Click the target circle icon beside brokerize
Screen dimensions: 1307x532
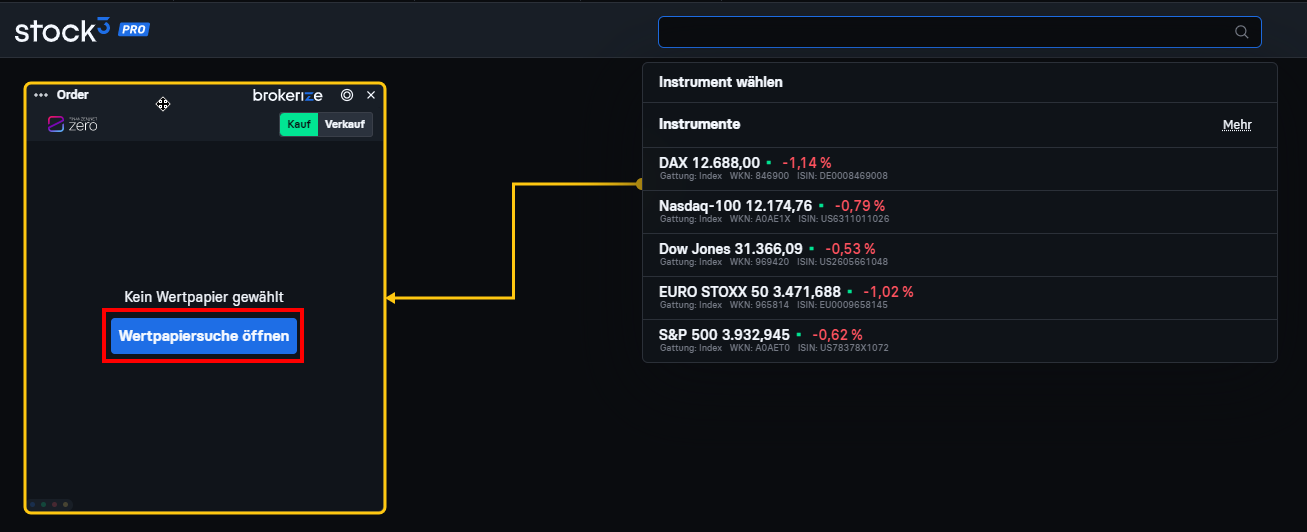[x=347, y=95]
